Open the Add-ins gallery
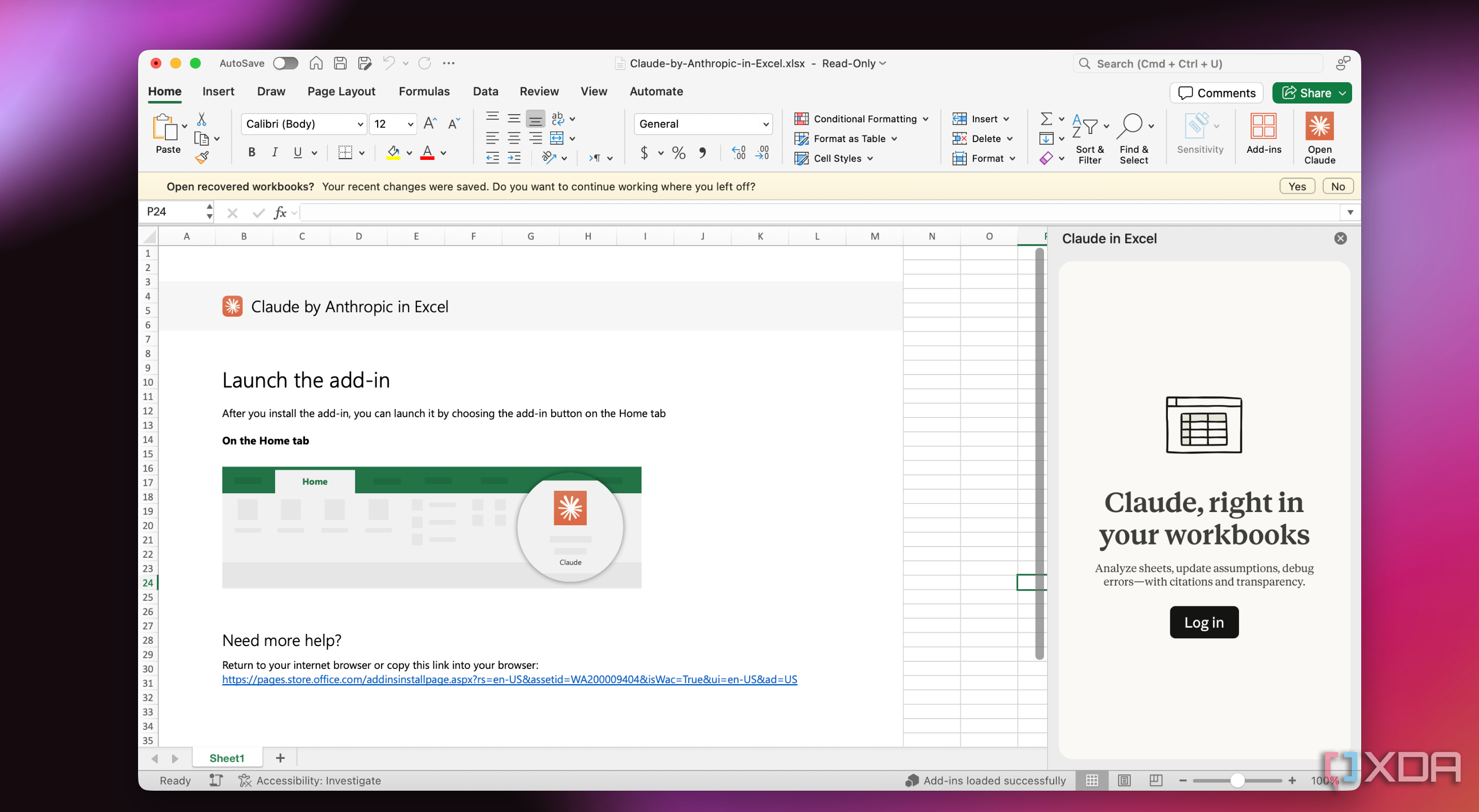The image size is (1479, 812). [1263, 133]
